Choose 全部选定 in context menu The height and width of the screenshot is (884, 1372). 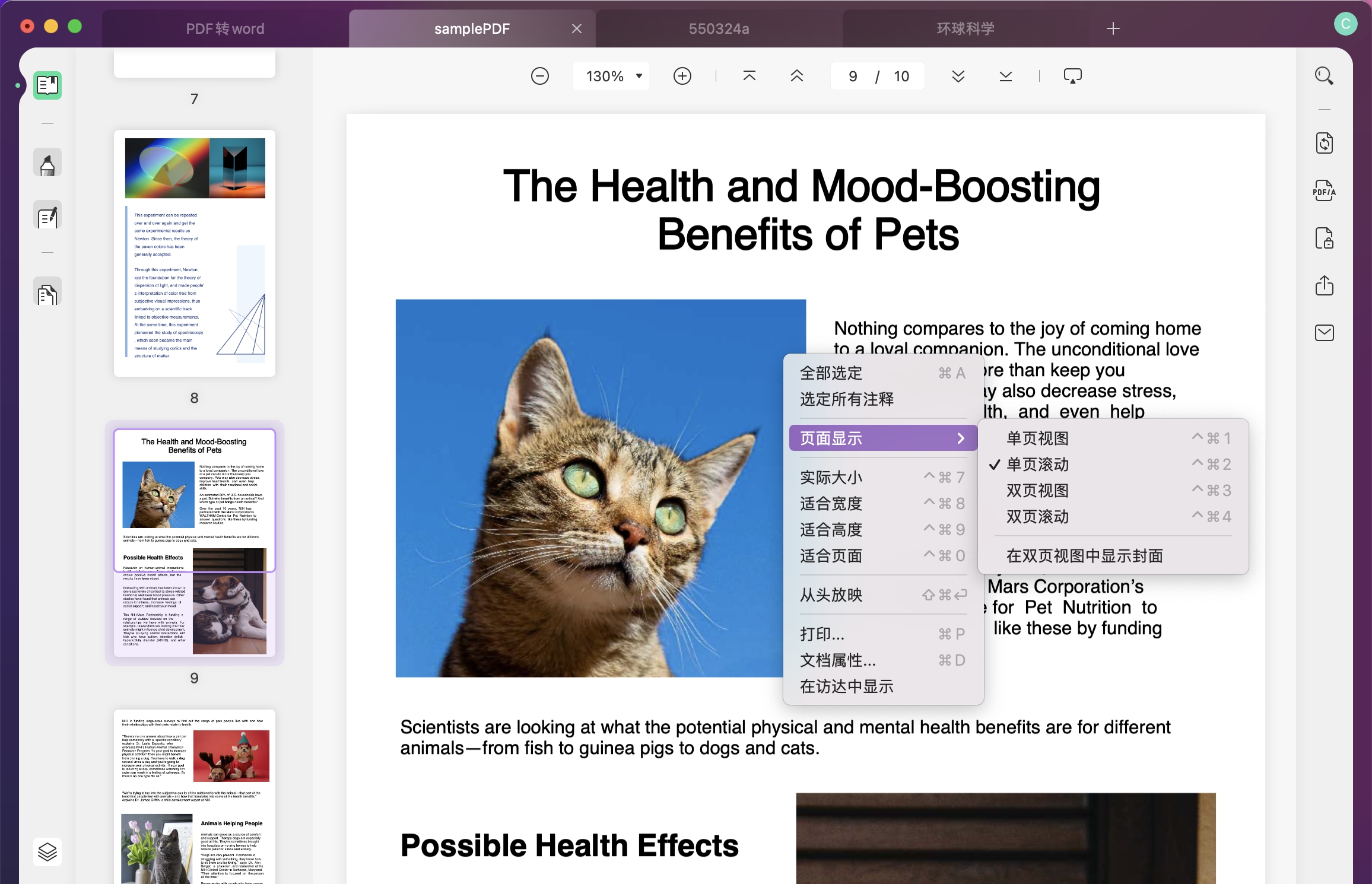883,373
